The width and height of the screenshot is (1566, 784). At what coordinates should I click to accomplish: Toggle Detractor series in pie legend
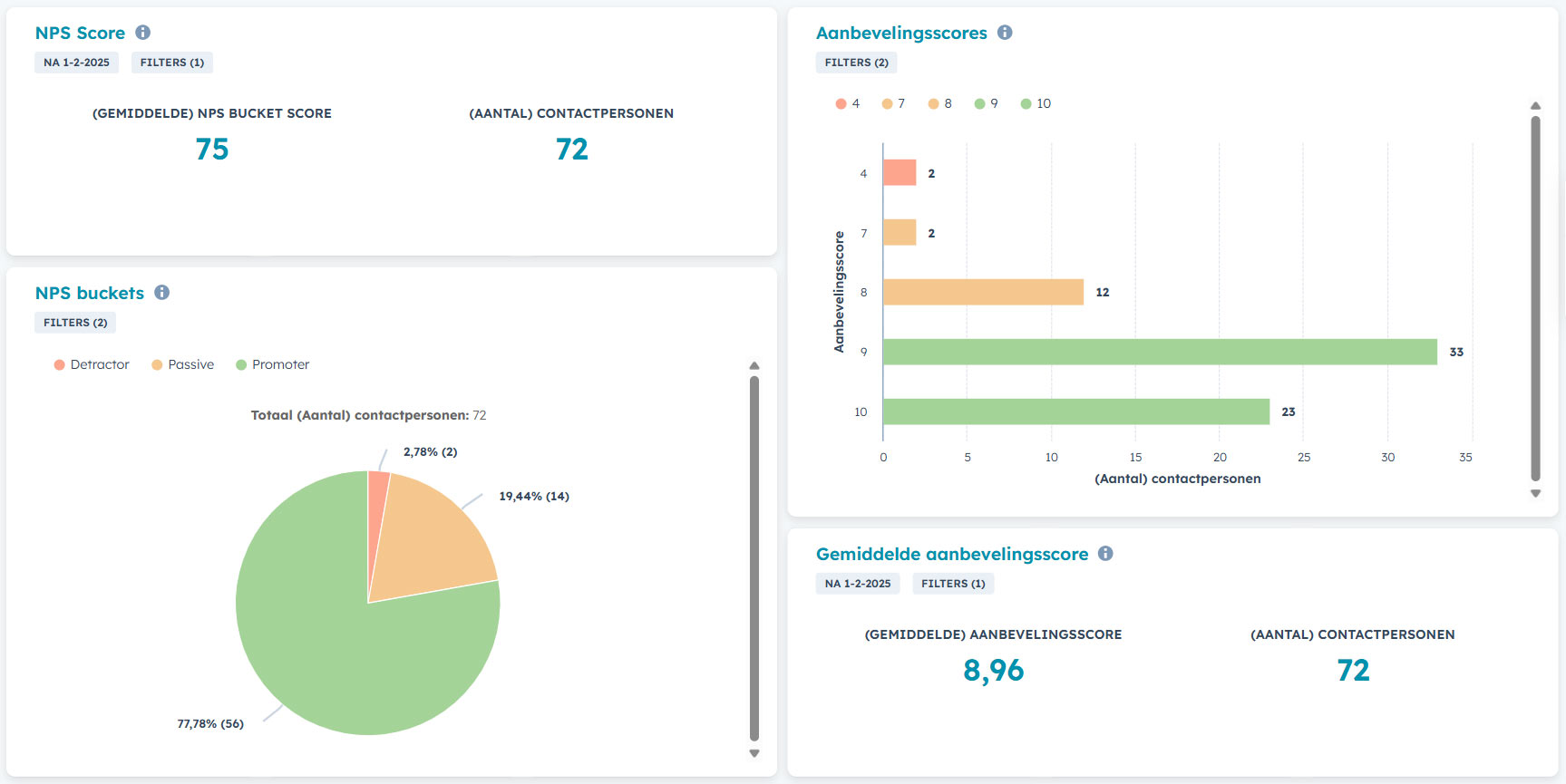coord(92,364)
